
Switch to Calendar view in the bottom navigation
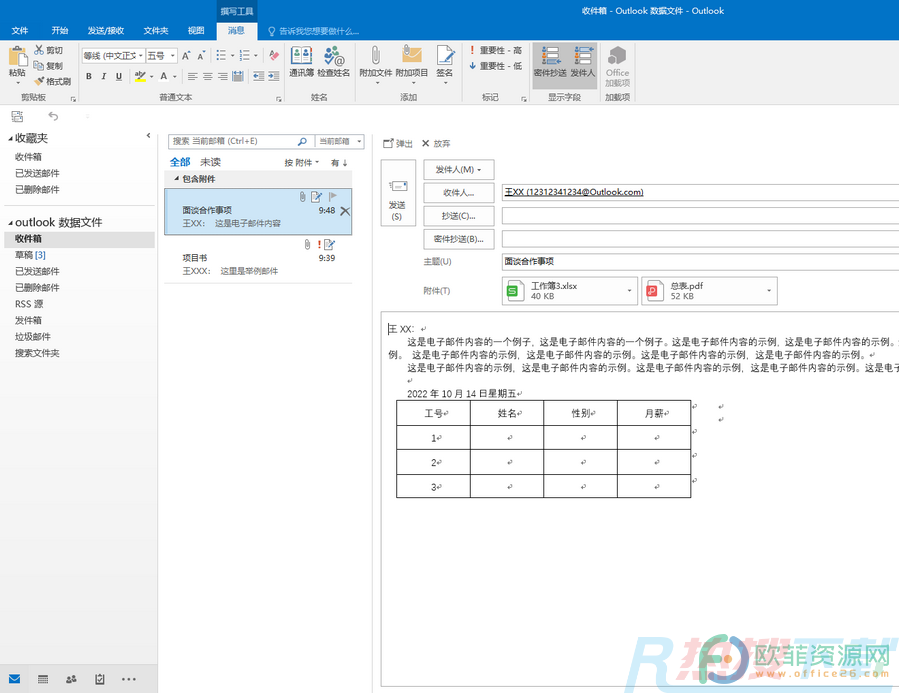point(43,679)
